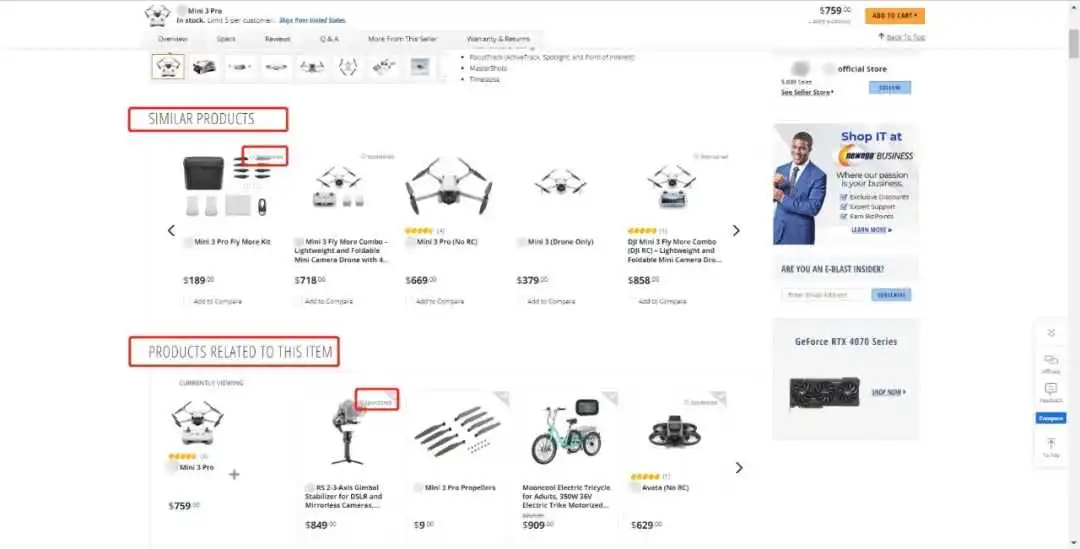Click RS 2 3-Axis Gimbal Stabilizer image
This screenshot has height=549, width=1080.
click(349, 433)
